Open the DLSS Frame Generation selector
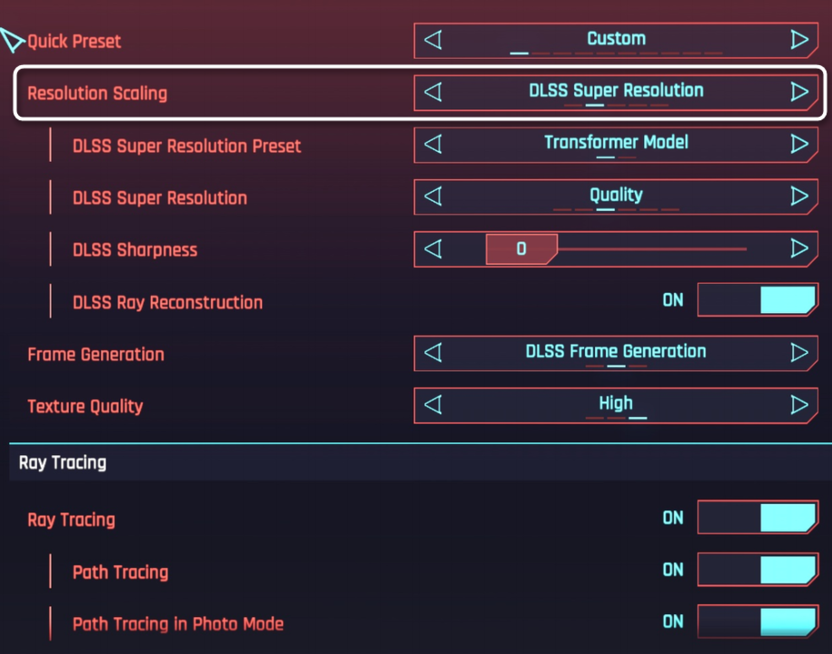Image resolution: width=832 pixels, height=654 pixels. point(616,353)
